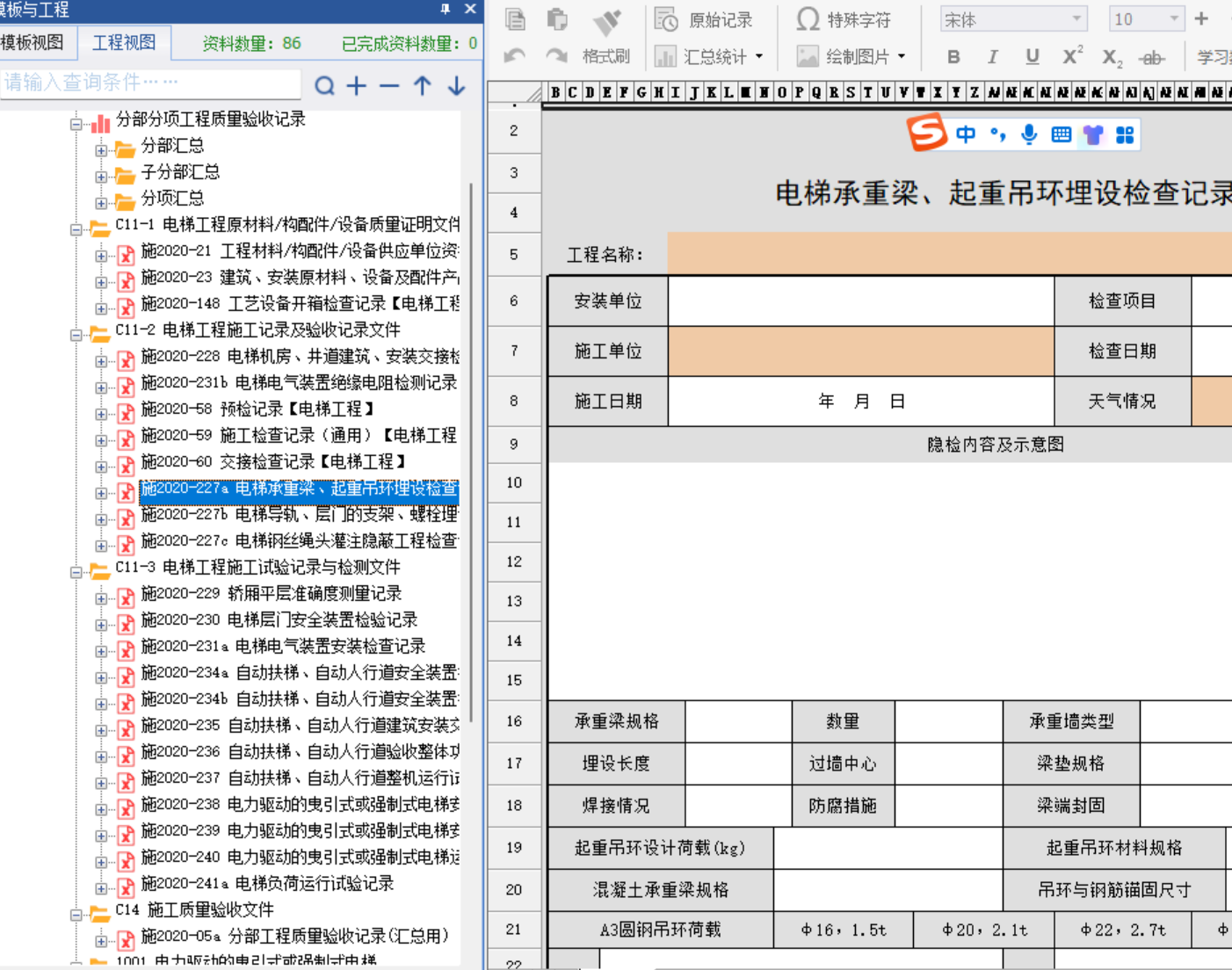Expand the 分部汇总 folder

click(x=101, y=150)
